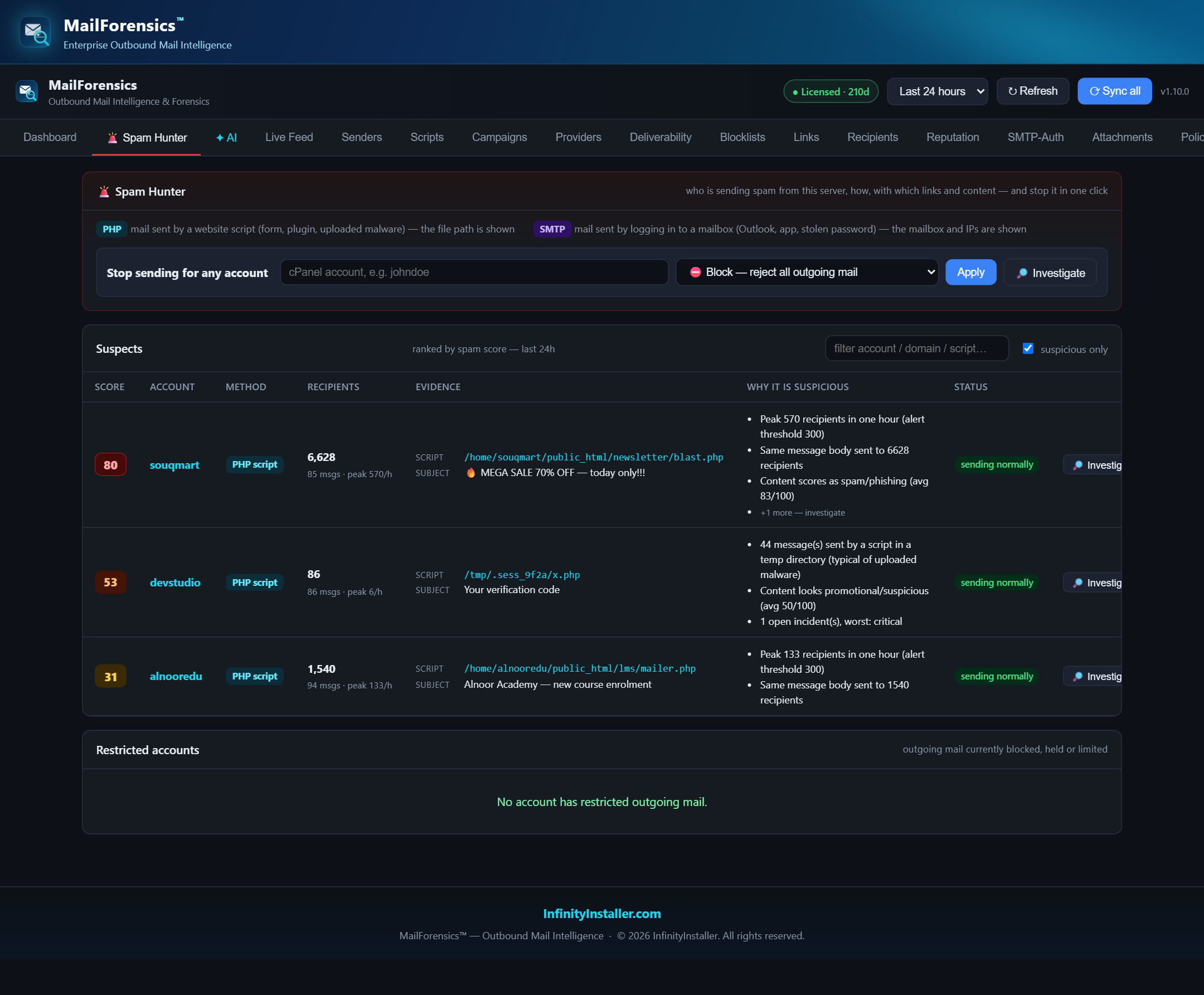The width and height of the screenshot is (1204, 995).
Task: Click the PHP script badge in alnooredu row
Action: click(x=254, y=676)
